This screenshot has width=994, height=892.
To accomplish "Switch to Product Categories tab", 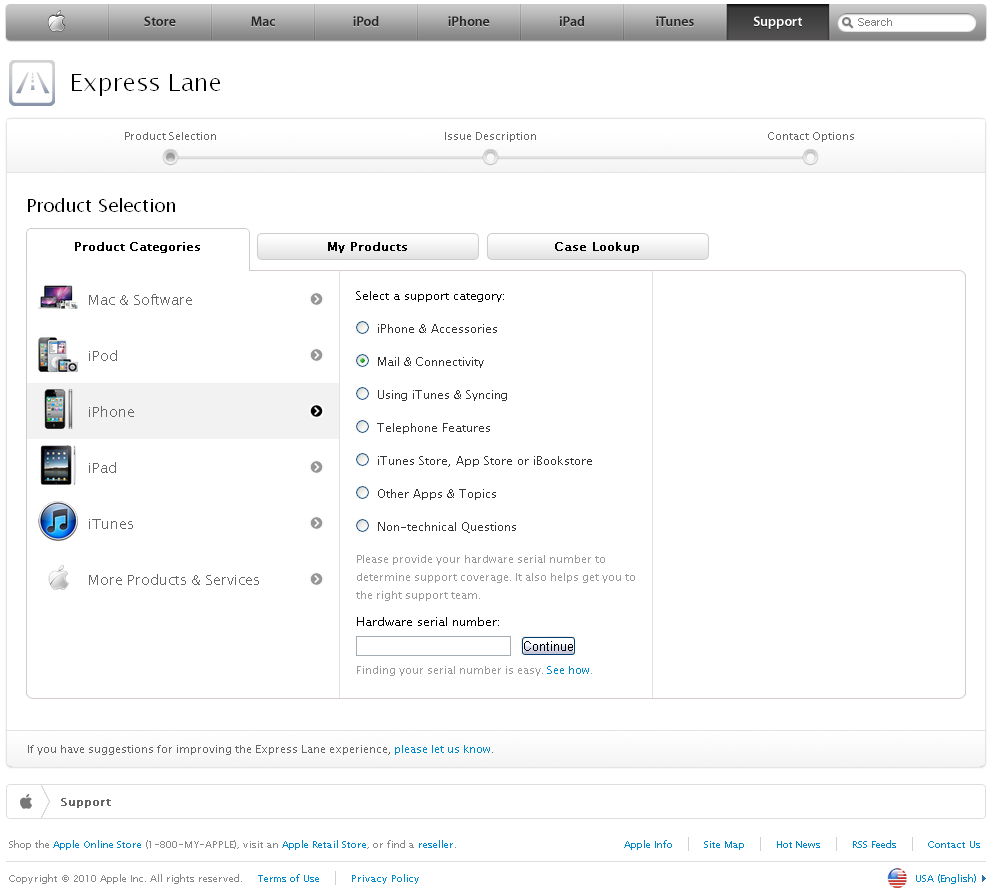I will click(138, 247).
